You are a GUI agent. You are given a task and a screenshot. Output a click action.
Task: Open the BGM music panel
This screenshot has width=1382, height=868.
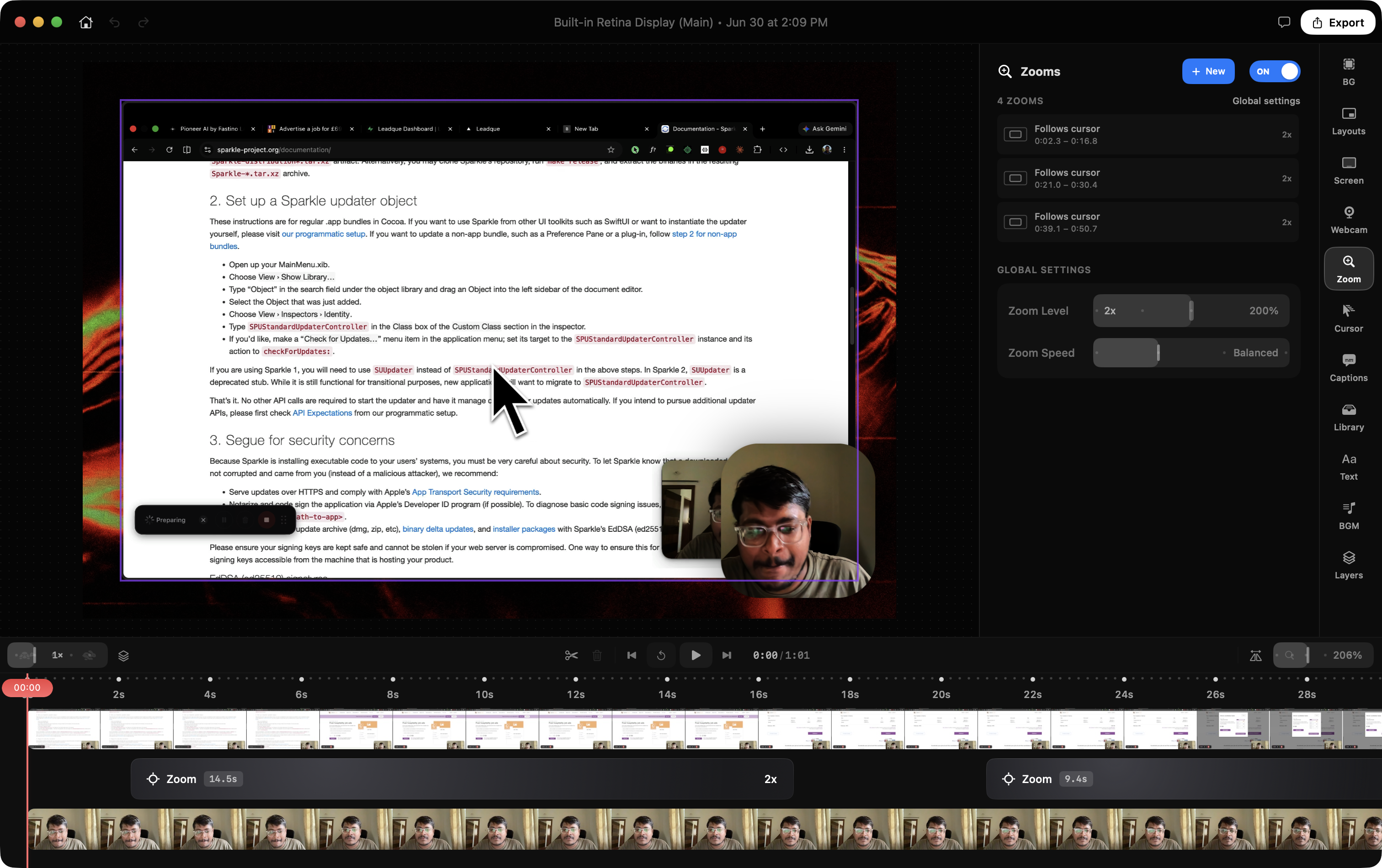[x=1348, y=516]
